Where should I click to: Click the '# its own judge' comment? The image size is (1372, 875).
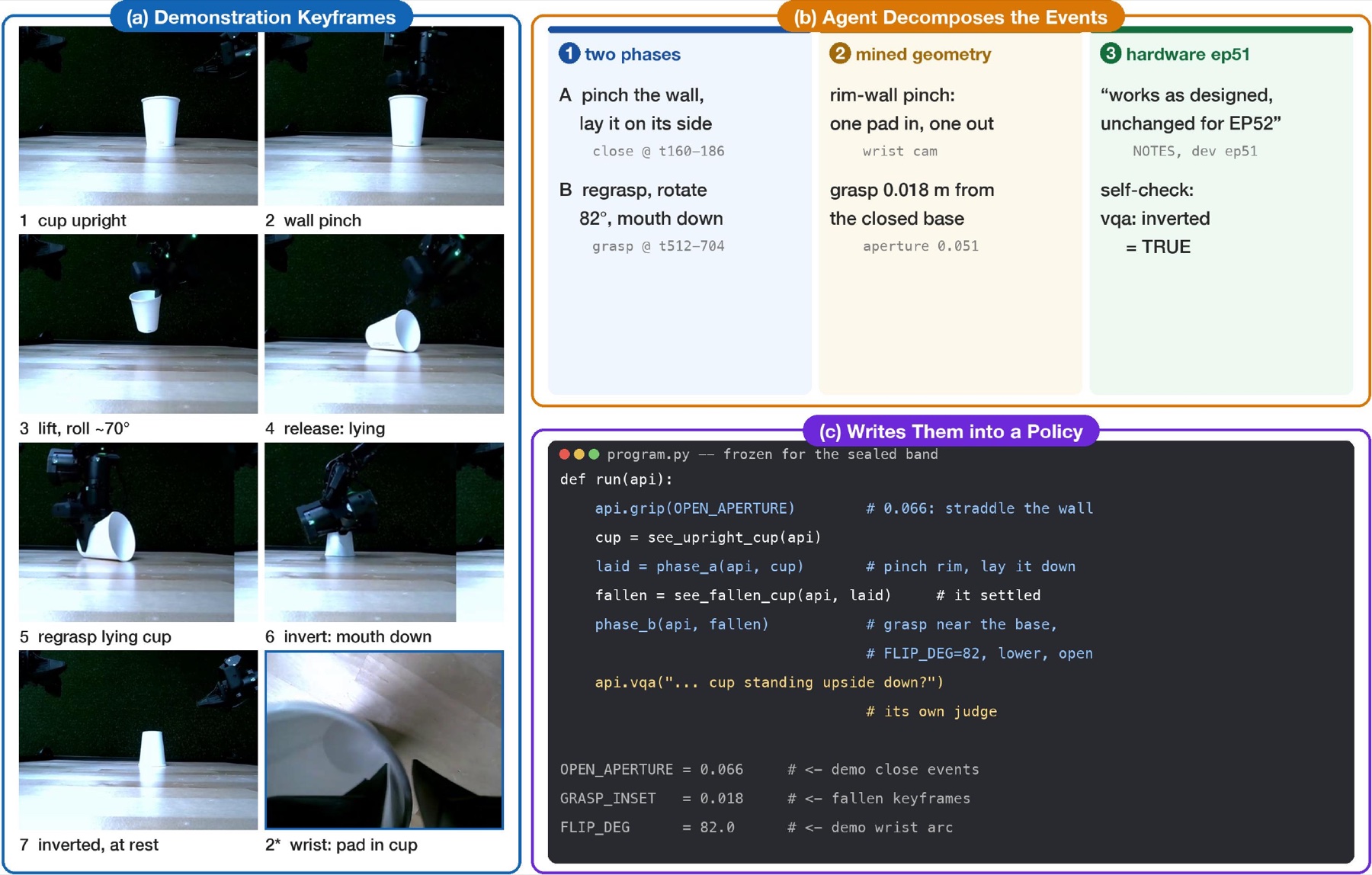tap(931, 711)
